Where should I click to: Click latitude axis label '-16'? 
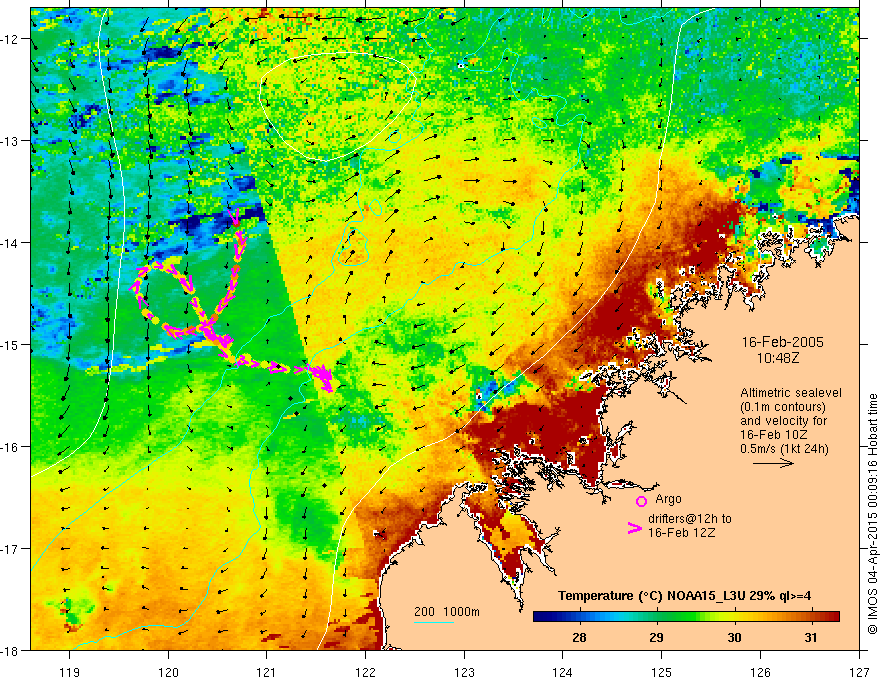click(12, 447)
